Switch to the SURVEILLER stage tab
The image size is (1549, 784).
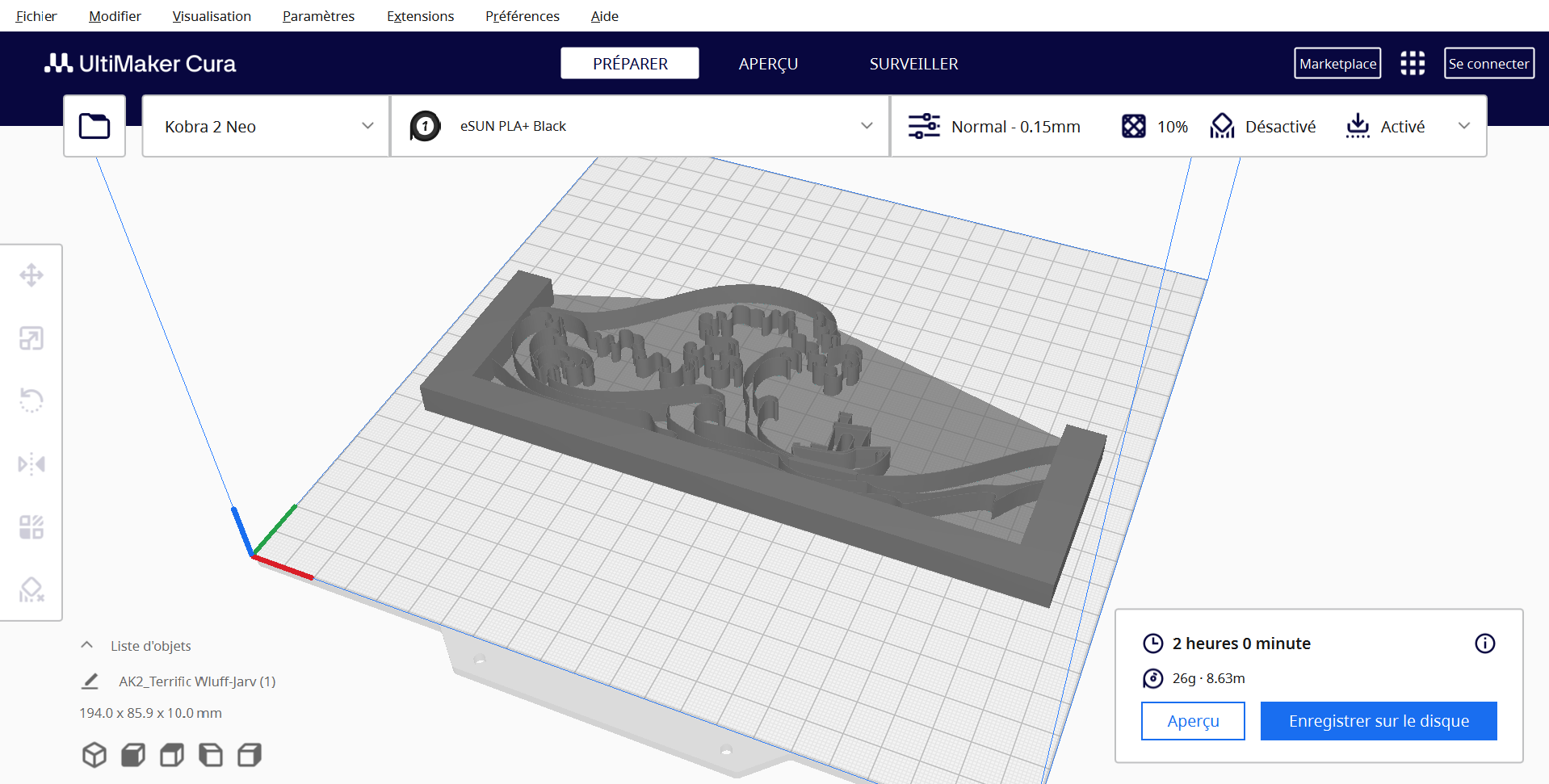click(x=913, y=63)
